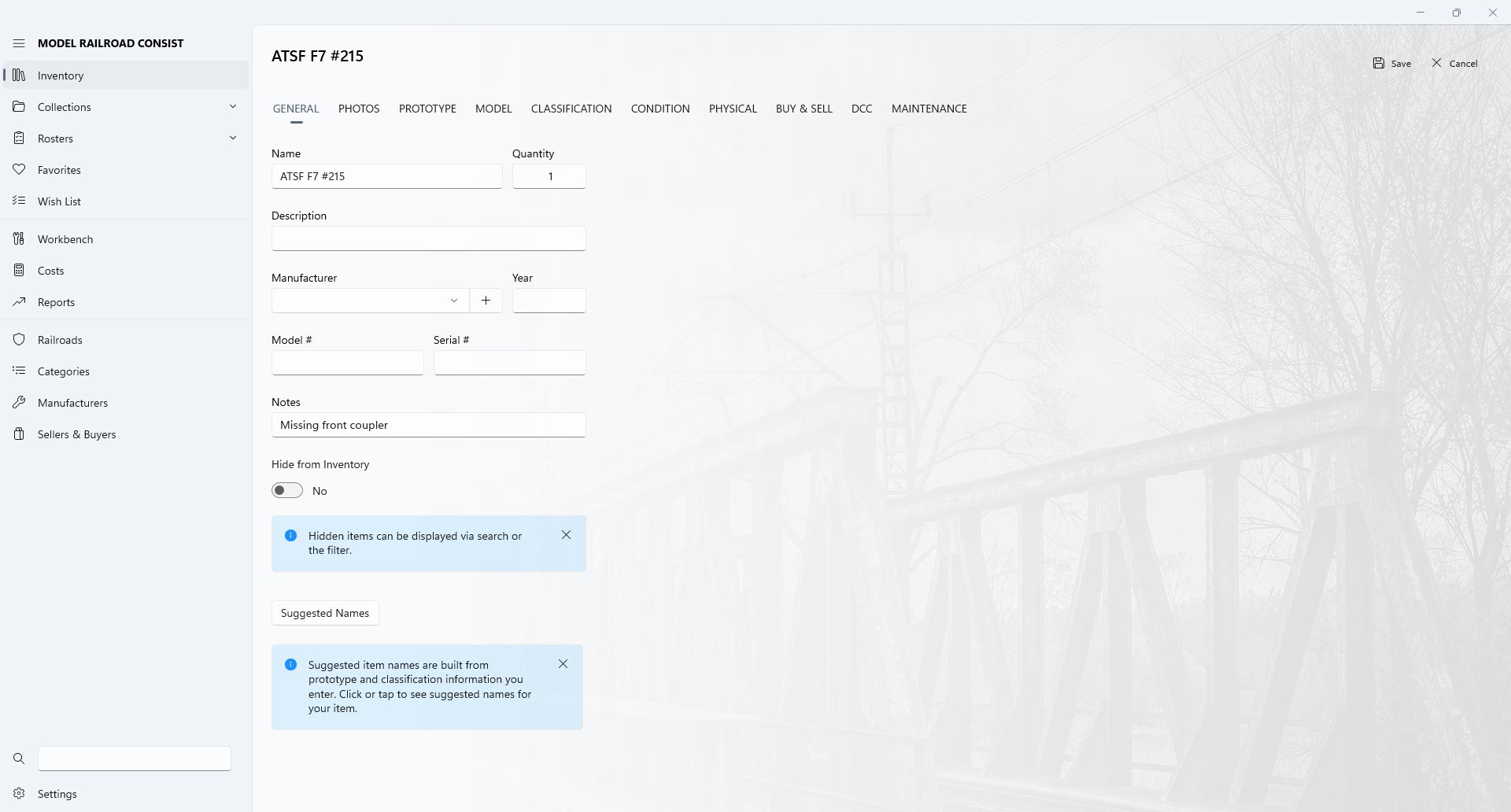Switch to the PHOTOS tab
Screen dimensions: 1511x812
point(359,109)
